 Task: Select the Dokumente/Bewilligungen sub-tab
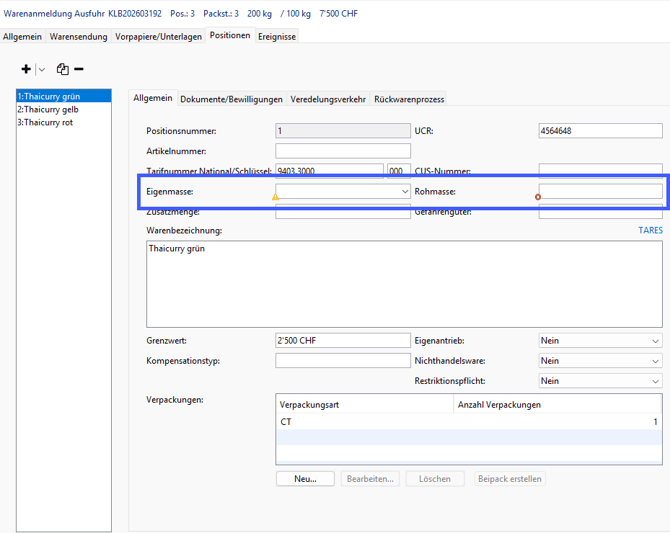[x=232, y=99]
